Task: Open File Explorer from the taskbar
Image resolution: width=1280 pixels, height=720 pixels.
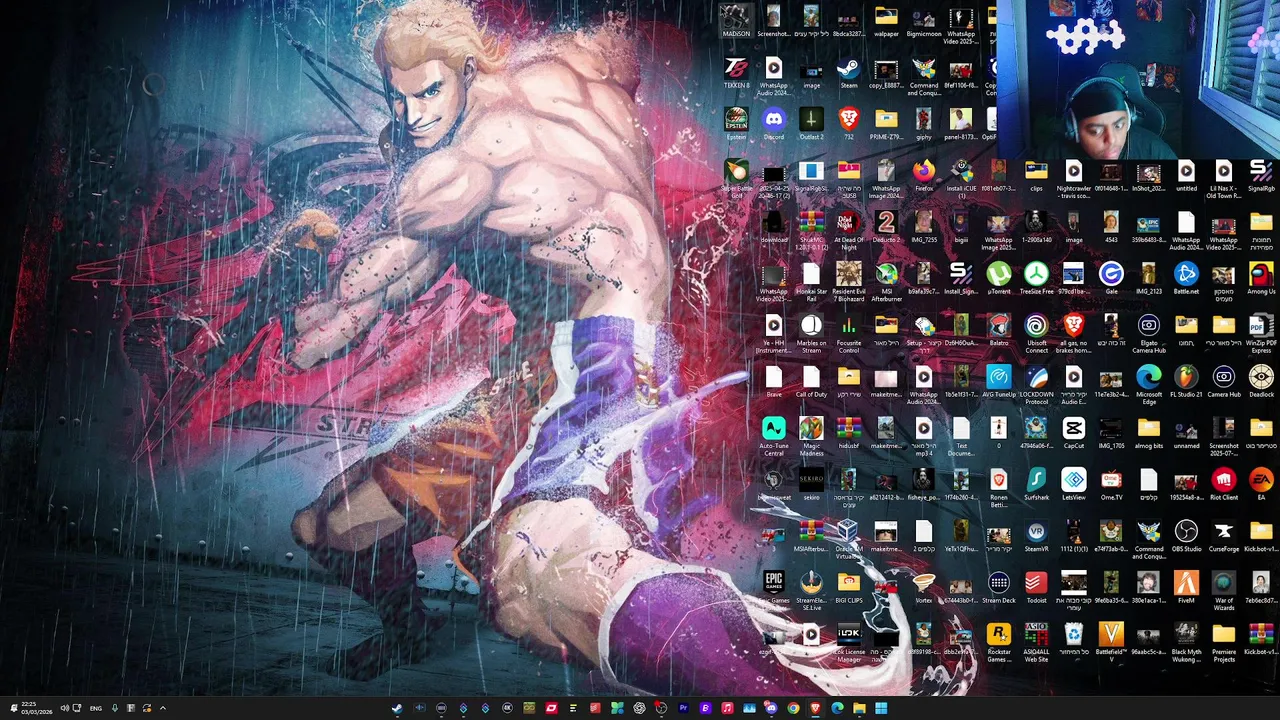Action: pos(859,708)
